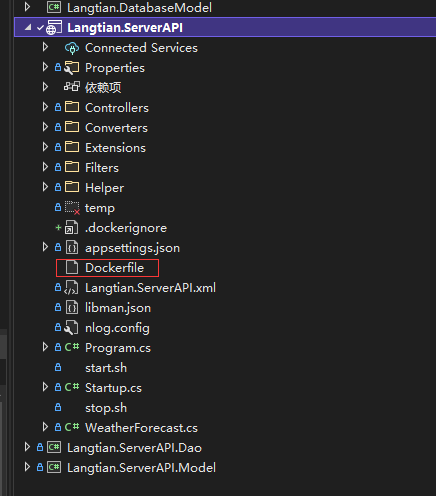436x496 pixels.
Task: Click the Filters folder icon
Action: click(72, 167)
